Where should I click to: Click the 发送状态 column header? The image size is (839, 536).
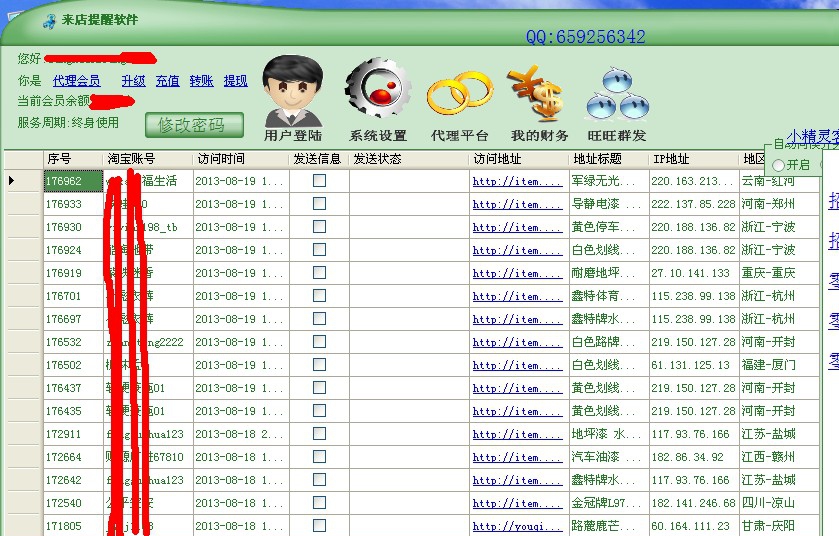409,159
